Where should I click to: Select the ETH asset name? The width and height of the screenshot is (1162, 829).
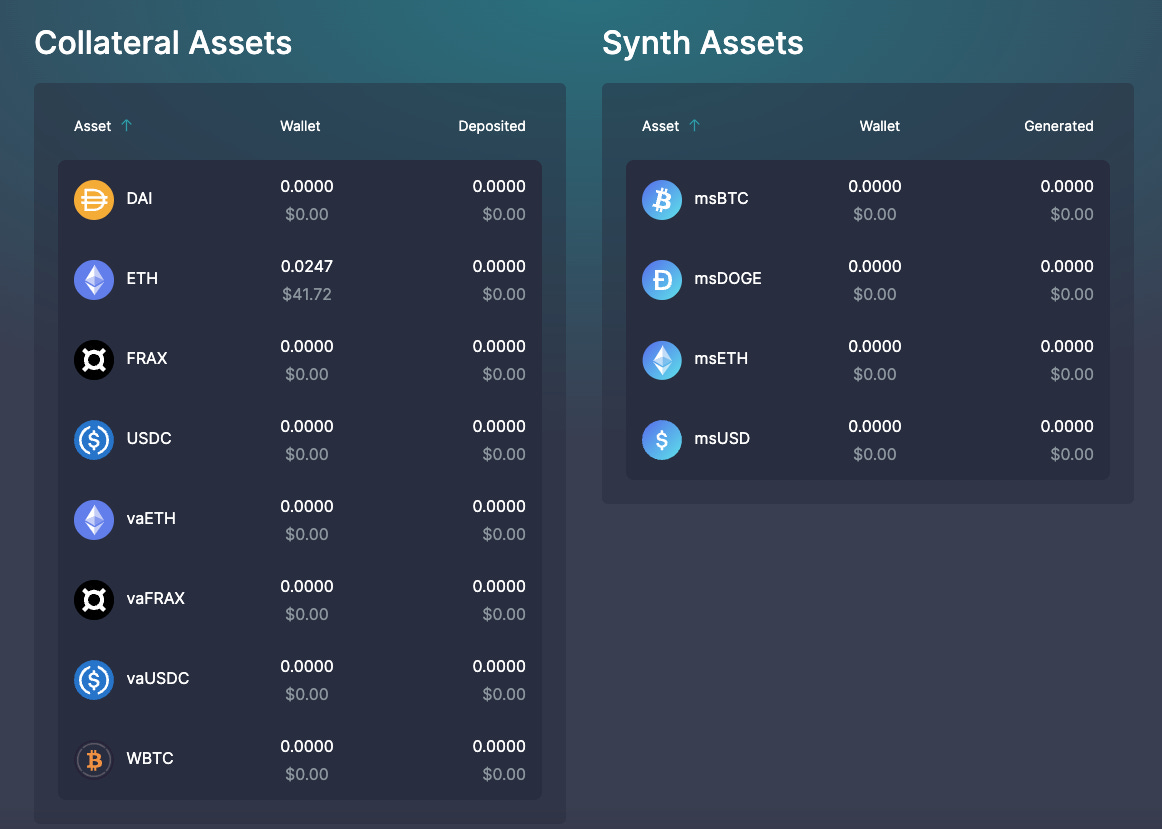point(142,279)
